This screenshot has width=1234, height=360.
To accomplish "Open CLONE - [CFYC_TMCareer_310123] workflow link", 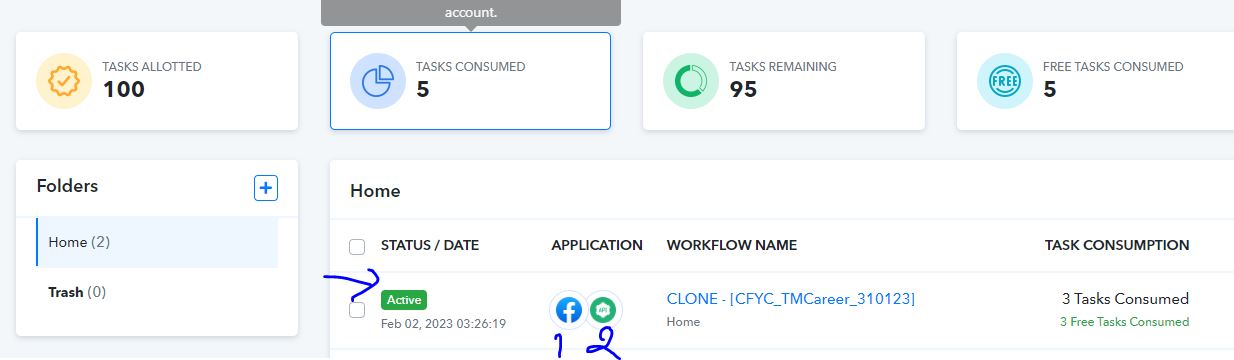I will click(791, 298).
